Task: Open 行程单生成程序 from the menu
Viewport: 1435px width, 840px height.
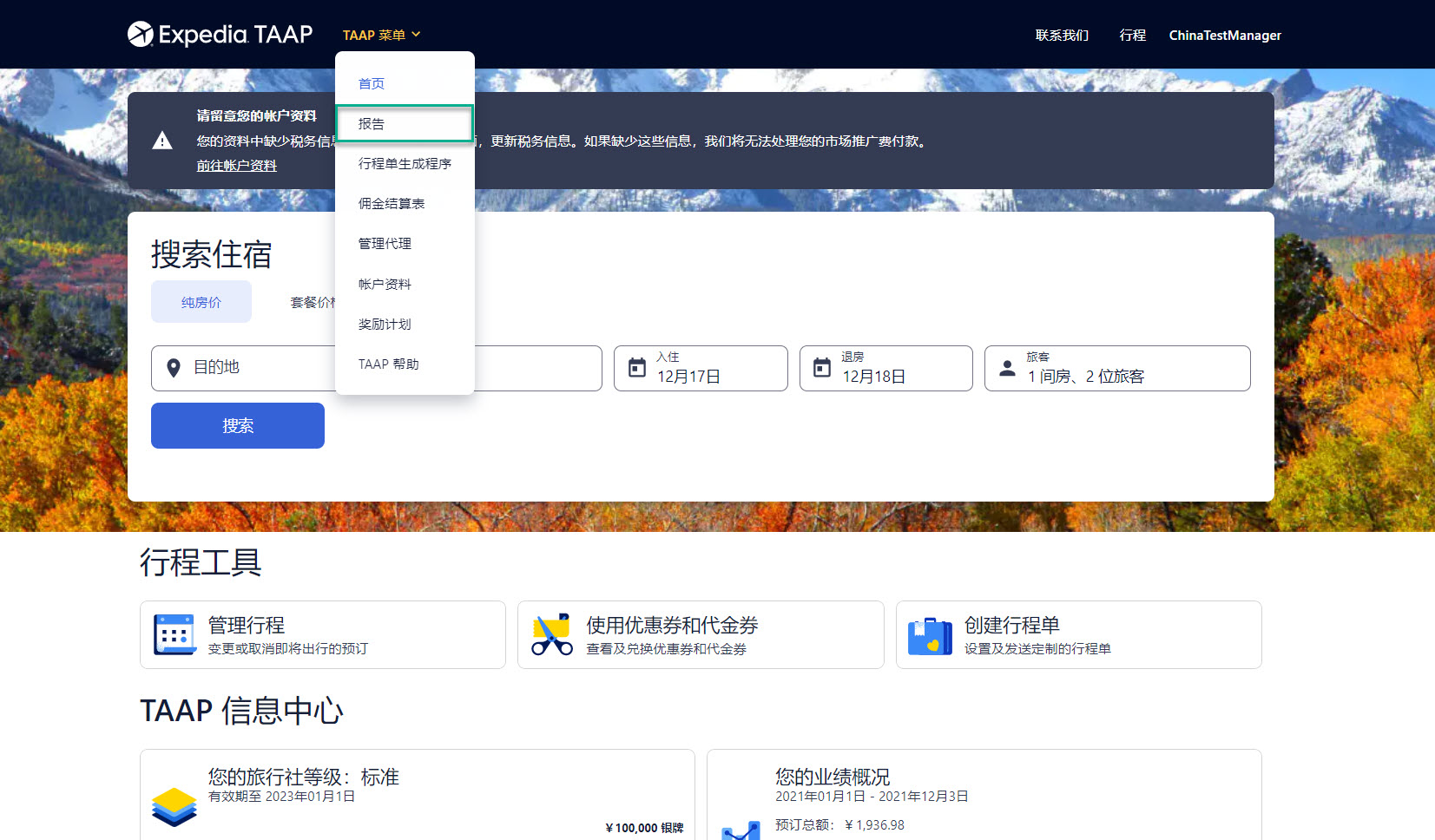Action: tap(405, 163)
